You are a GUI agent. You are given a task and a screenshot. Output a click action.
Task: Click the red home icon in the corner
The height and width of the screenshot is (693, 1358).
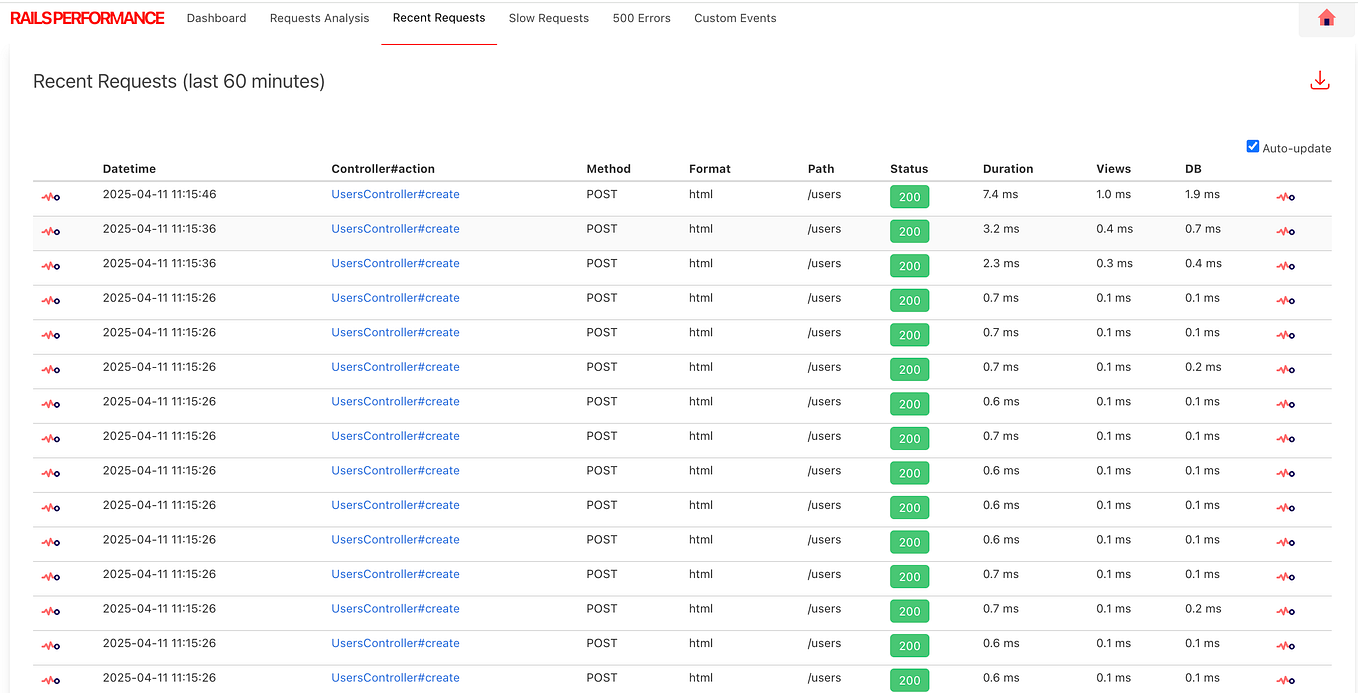pyautogui.click(x=1326, y=18)
